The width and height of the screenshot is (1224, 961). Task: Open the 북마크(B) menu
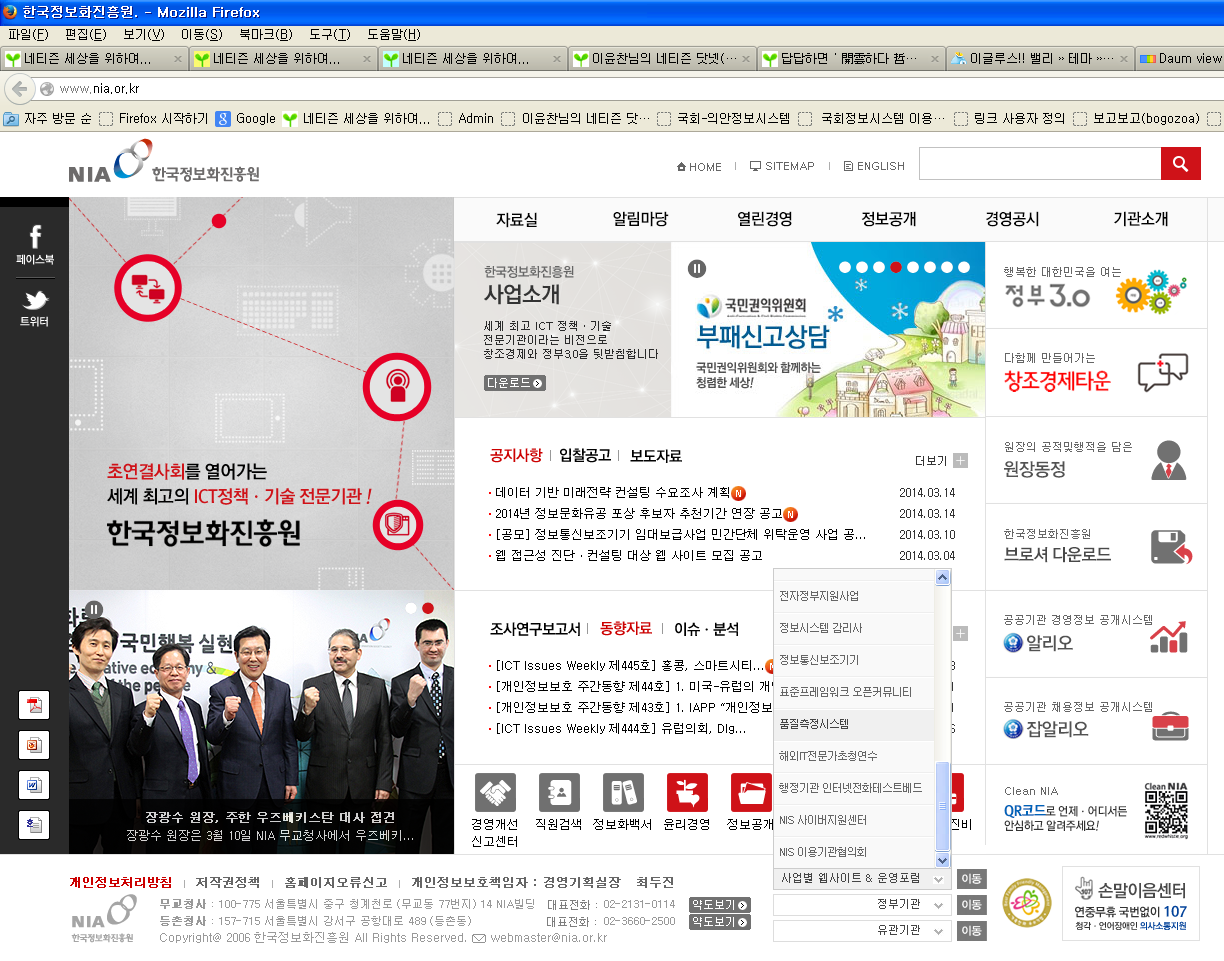(x=265, y=34)
